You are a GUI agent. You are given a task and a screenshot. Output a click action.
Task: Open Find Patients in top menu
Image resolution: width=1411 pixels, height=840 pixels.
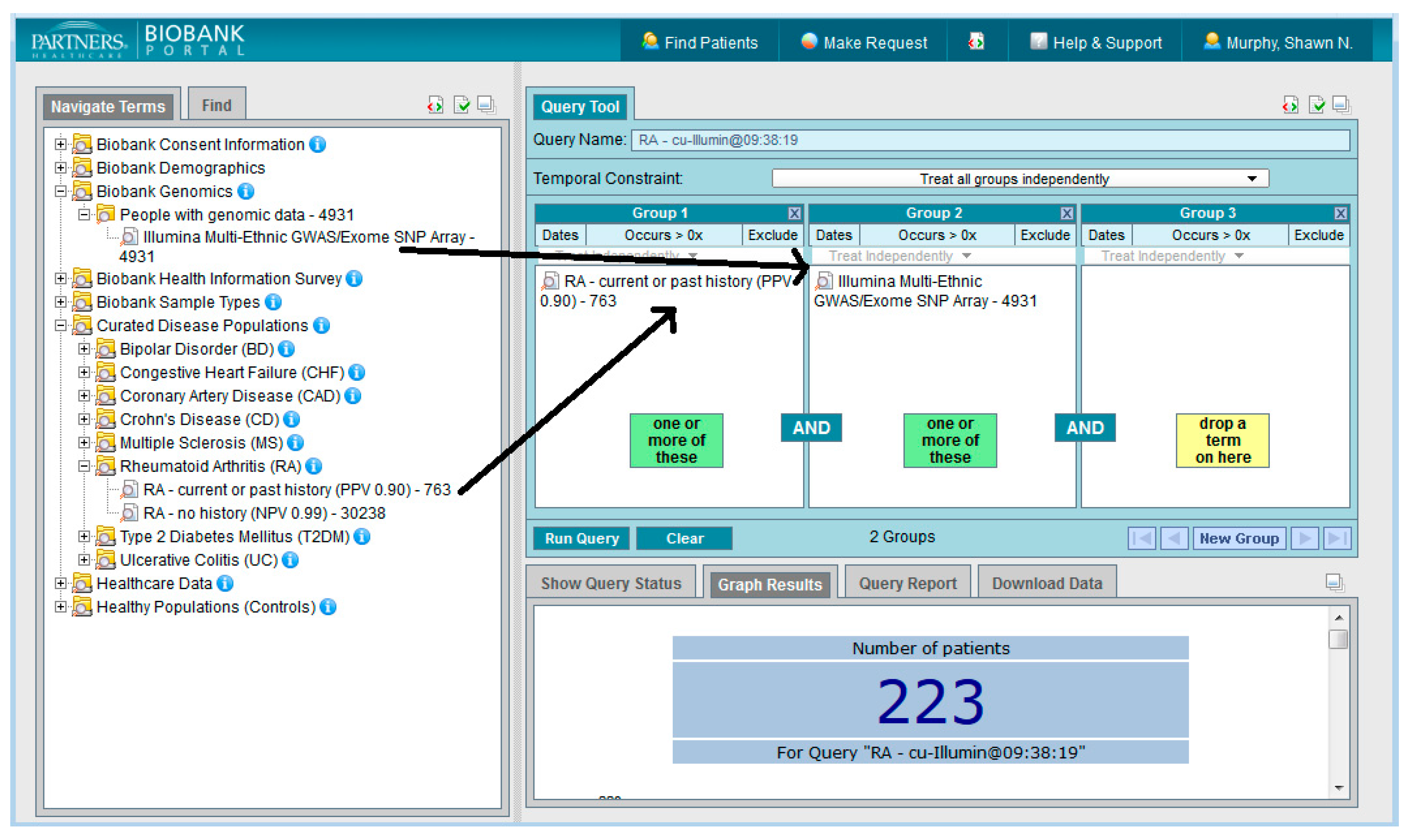point(700,43)
